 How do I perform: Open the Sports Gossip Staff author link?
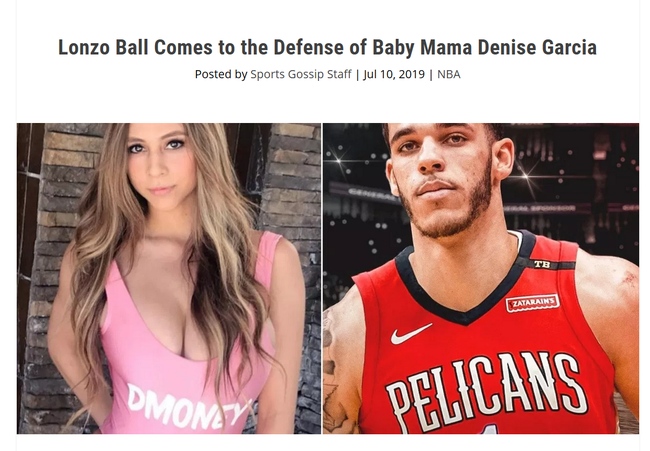[x=301, y=74]
